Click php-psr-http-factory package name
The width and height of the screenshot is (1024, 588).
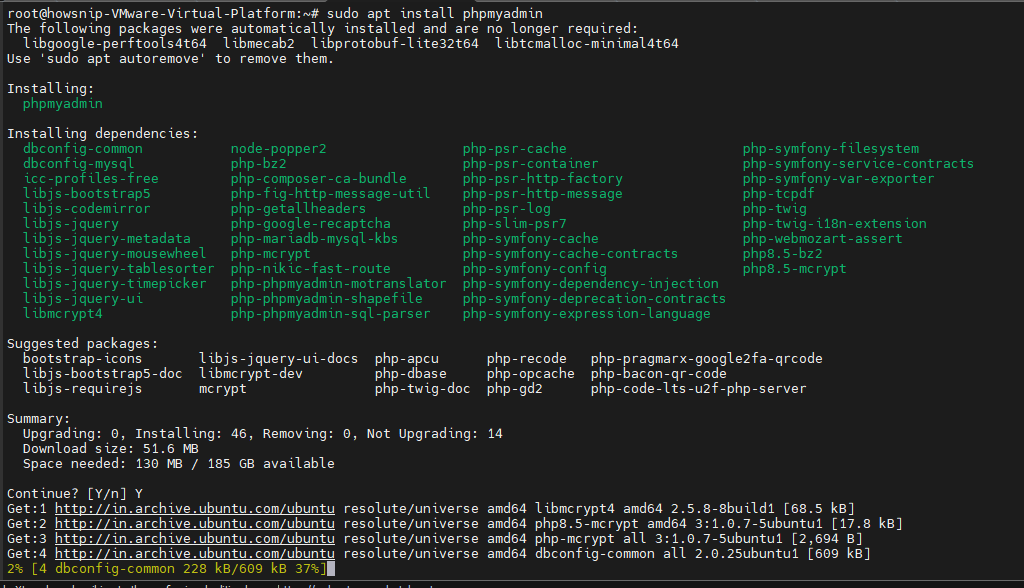pyautogui.click(x=543, y=179)
